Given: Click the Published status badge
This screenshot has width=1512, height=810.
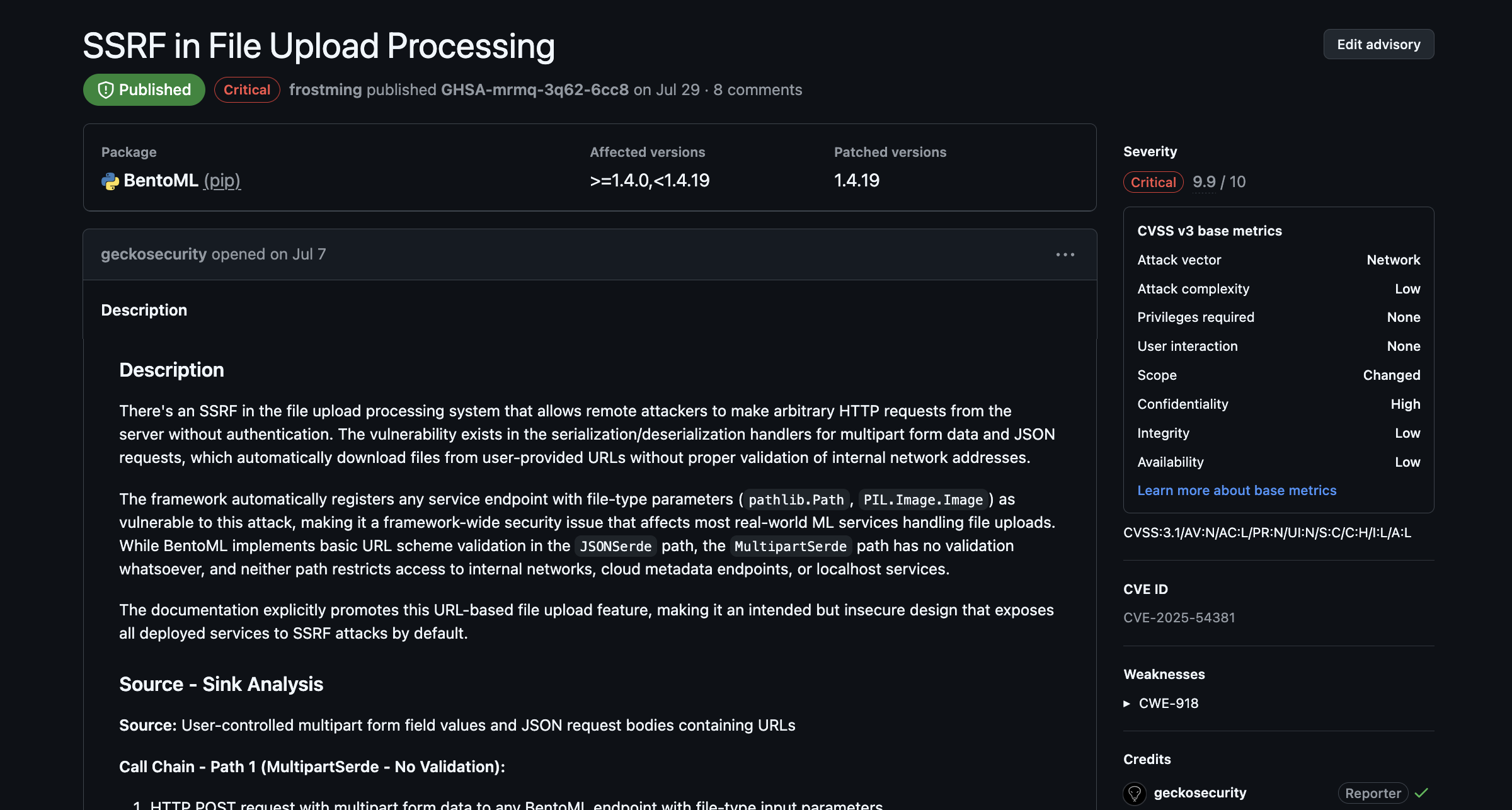Looking at the screenshot, I should point(144,89).
